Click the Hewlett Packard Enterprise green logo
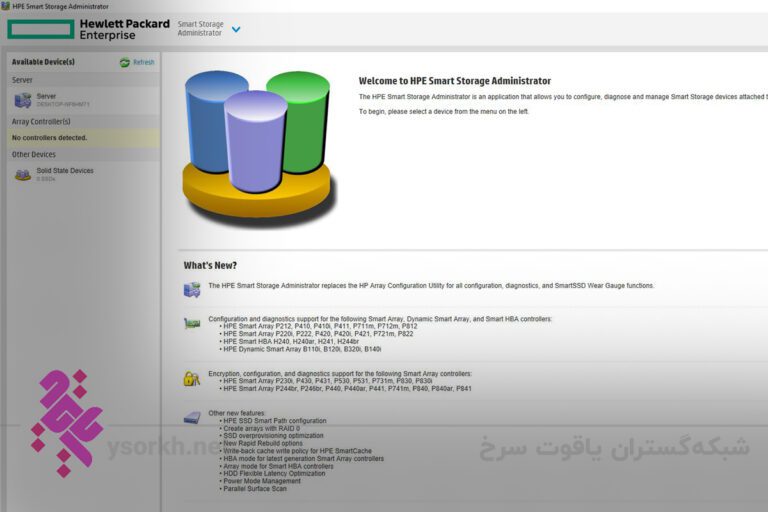Viewport: 768px width, 512px height. coord(41,29)
